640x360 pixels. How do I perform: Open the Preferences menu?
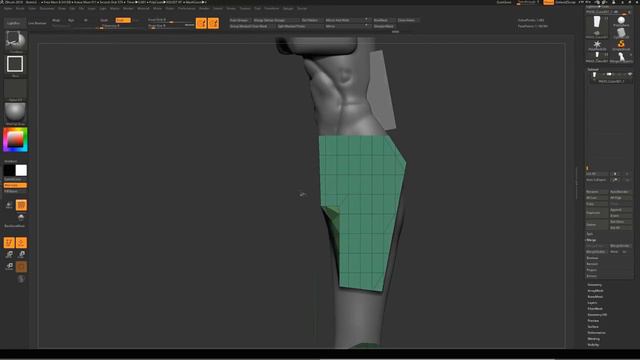tap(186, 8)
